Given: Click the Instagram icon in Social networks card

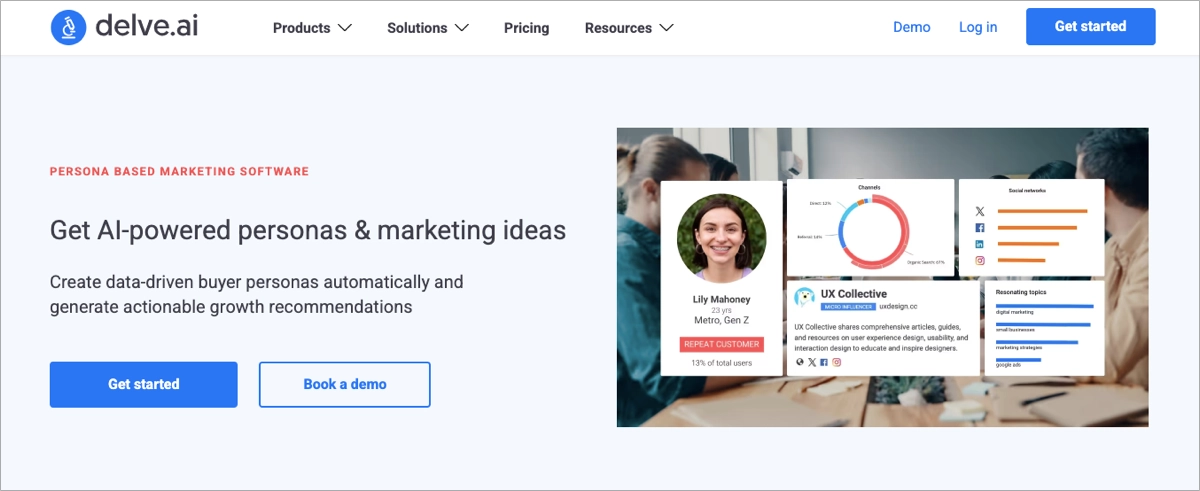Looking at the screenshot, I should tap(980, 261).
